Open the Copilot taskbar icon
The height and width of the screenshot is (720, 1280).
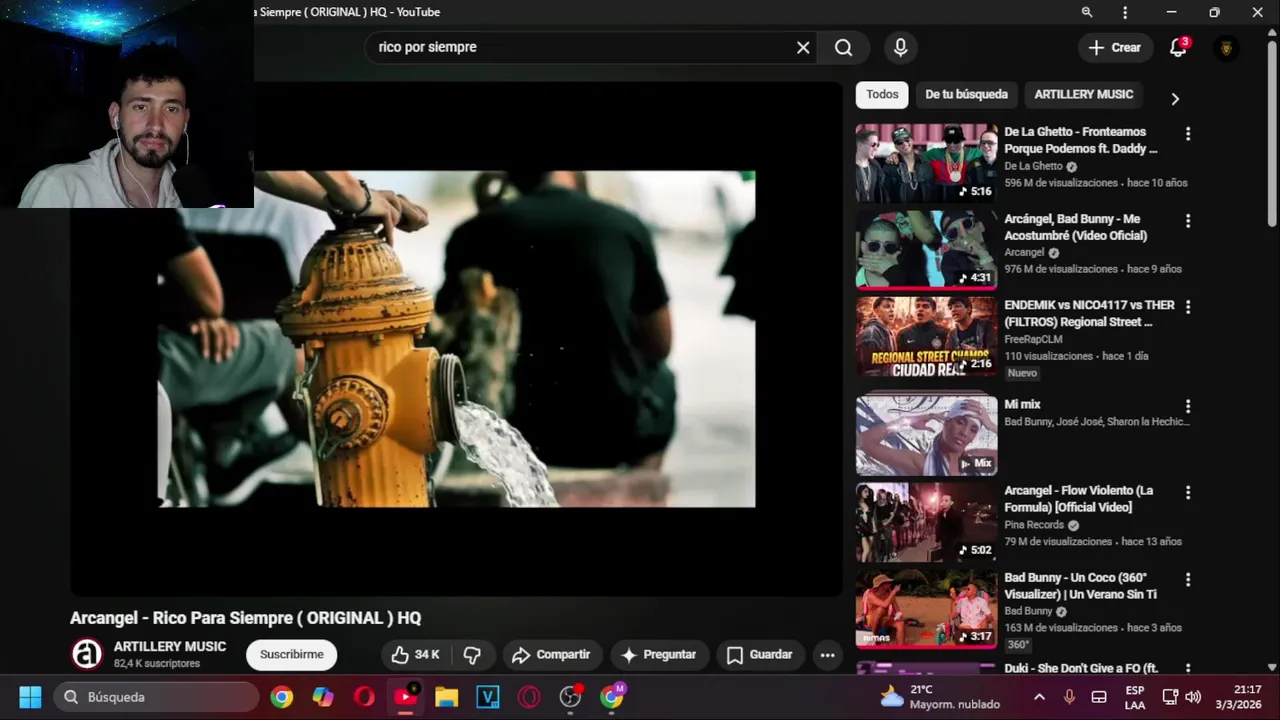(x=323, y=697)
